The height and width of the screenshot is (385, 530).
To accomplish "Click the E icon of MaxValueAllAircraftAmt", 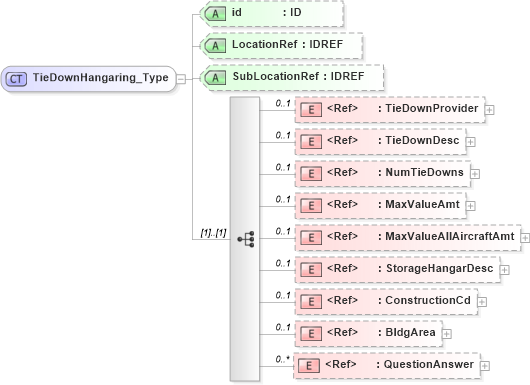I will pos(311,238).
